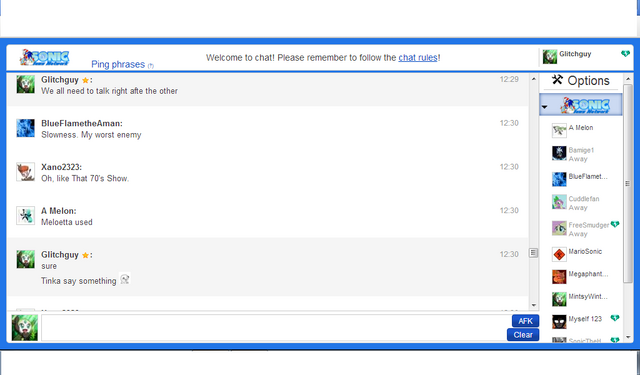
Task: Click A Melon's avatar in user list
Action: pos(559,131)
